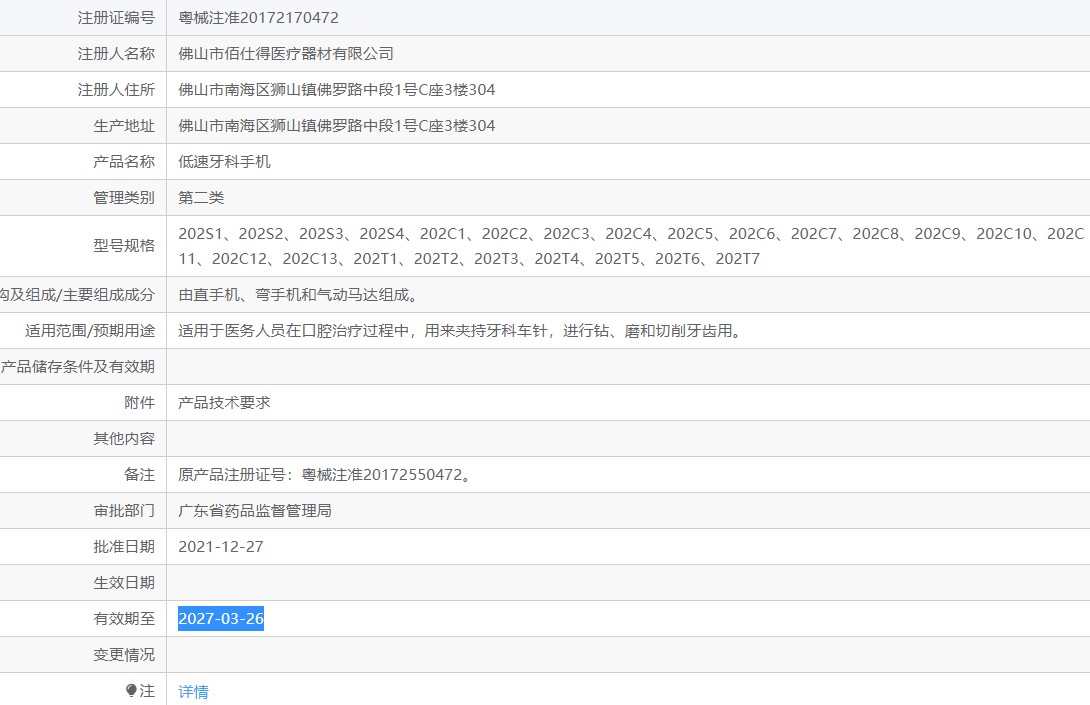Click the product name 低速牙科手机
This screenshot has width=1090, height=705.
coord(225,162)
